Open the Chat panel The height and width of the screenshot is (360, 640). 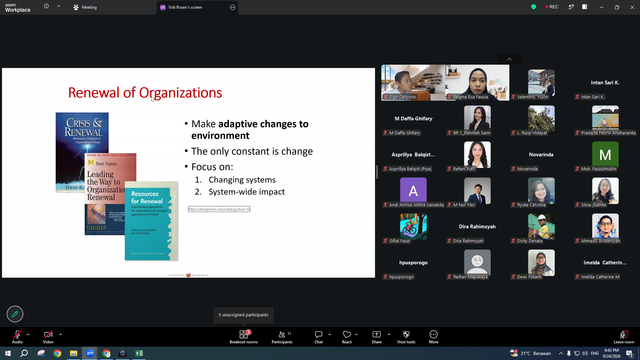[318, 337]
